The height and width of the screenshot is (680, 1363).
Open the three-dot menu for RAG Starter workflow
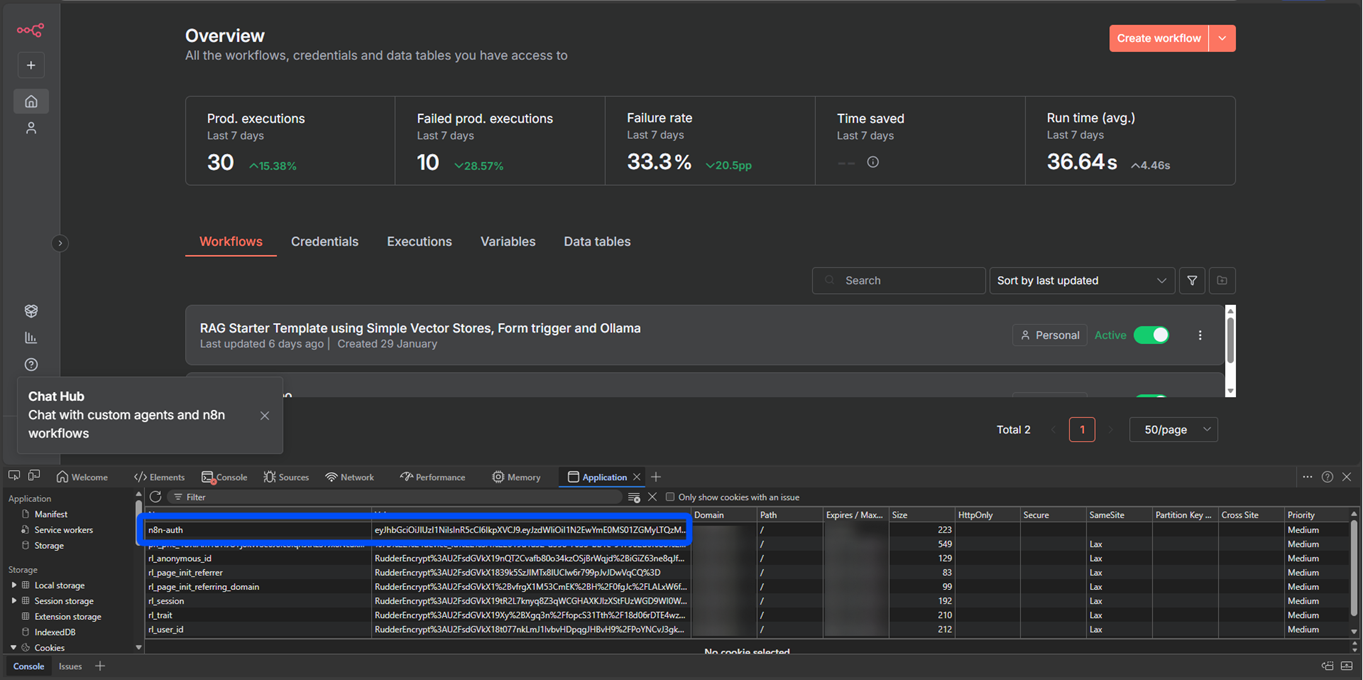tap(1200, 336)
